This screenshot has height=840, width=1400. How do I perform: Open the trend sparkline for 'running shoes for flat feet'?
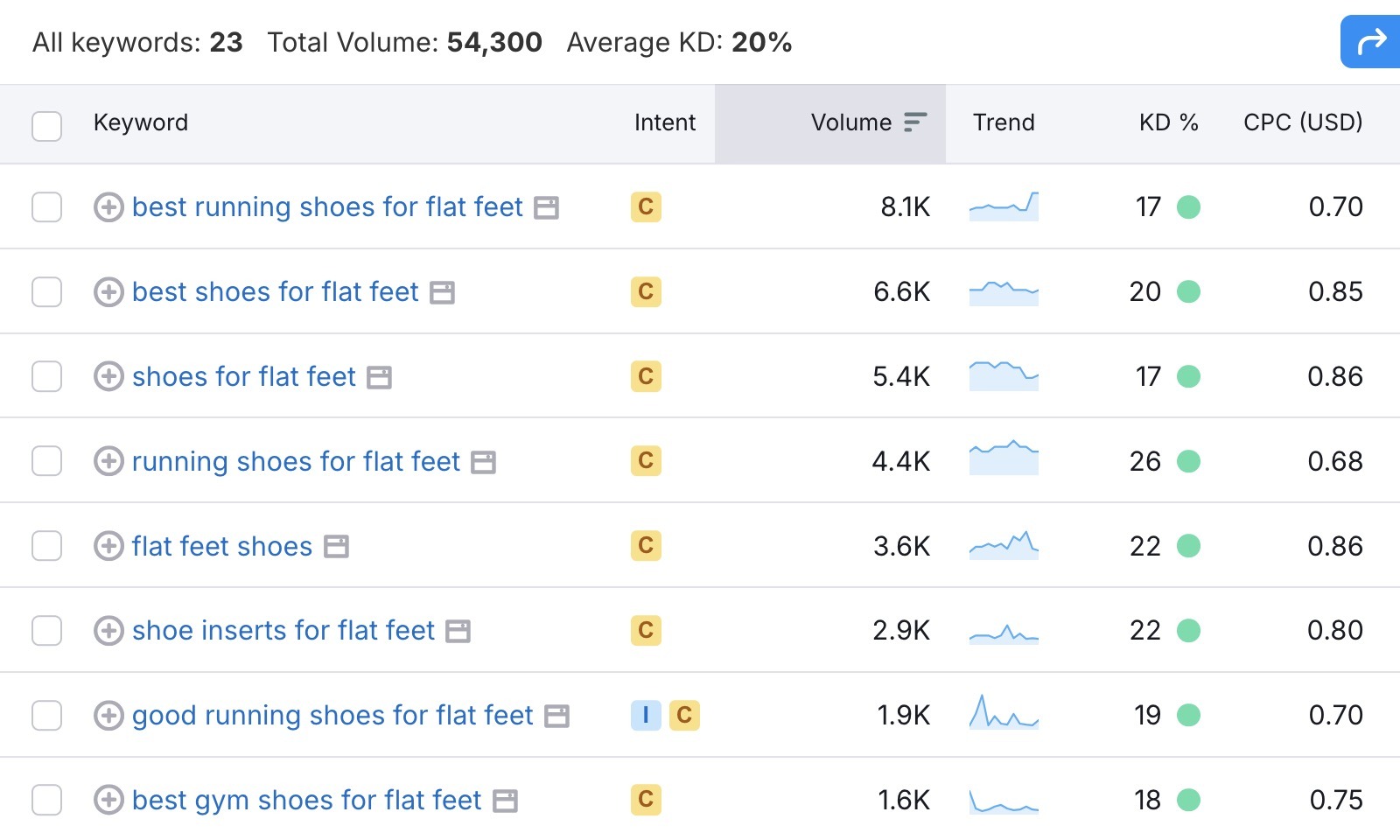(x=1003, y=459)
